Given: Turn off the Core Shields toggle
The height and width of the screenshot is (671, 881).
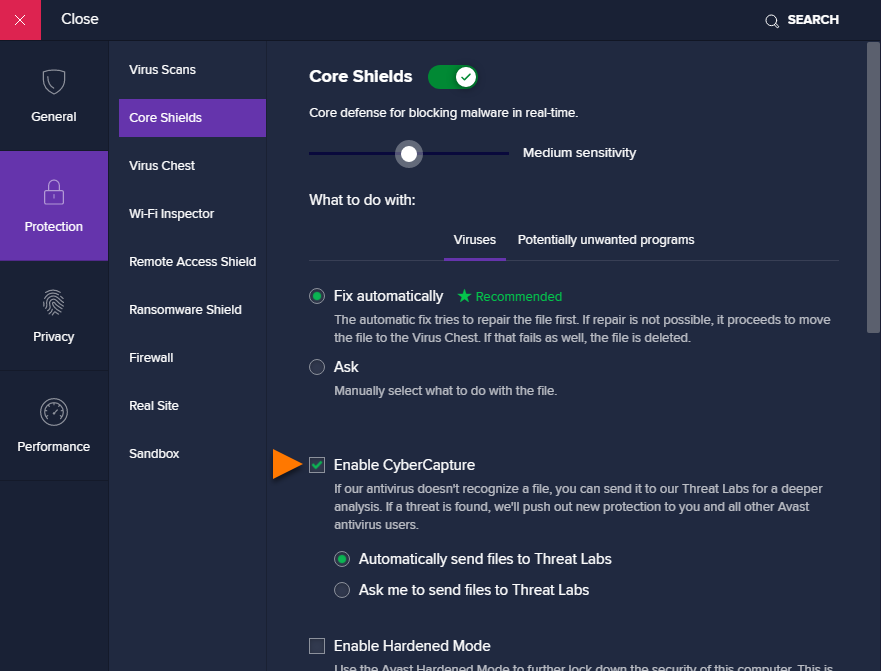Looking at the screenshot, I should [x=453, y=77].
